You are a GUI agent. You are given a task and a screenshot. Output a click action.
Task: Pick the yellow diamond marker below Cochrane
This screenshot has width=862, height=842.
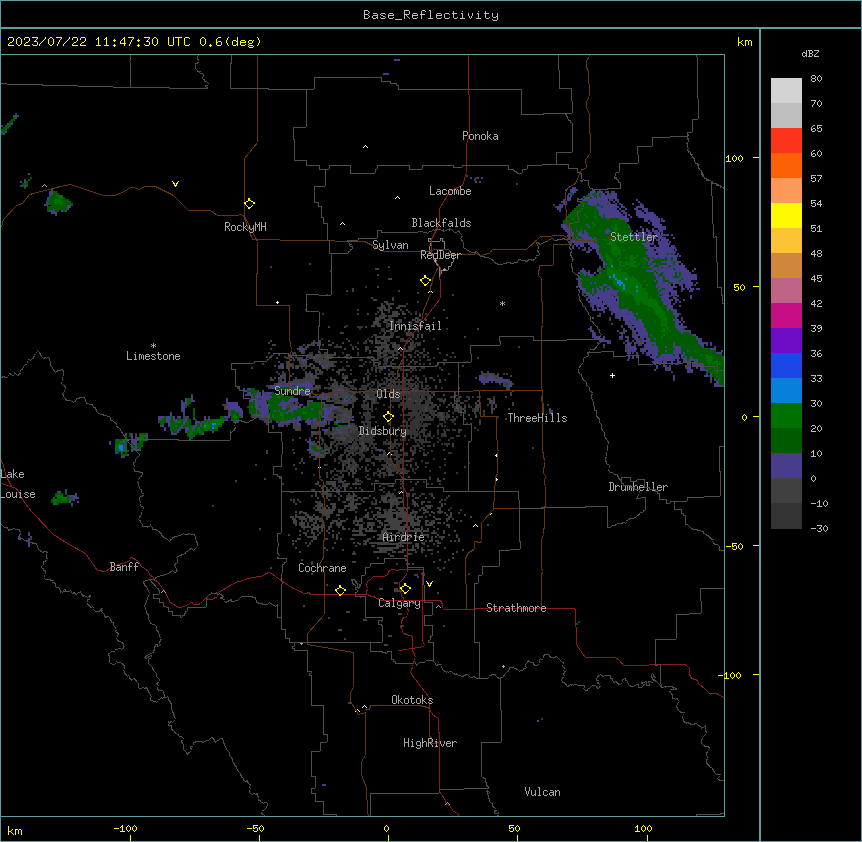click(x=340, y=590)
